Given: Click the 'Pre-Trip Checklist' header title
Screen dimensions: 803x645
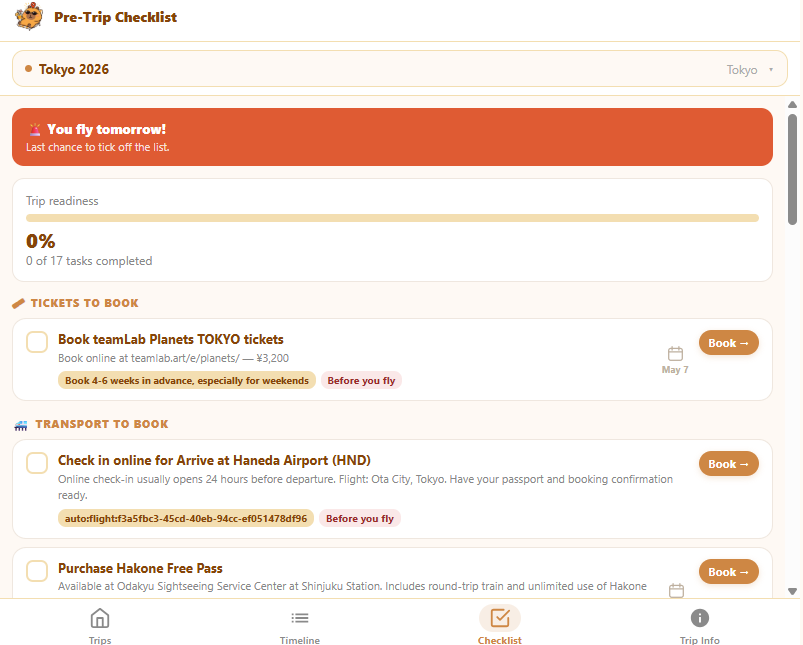Looking at the screenshot, I should (116, 17).
